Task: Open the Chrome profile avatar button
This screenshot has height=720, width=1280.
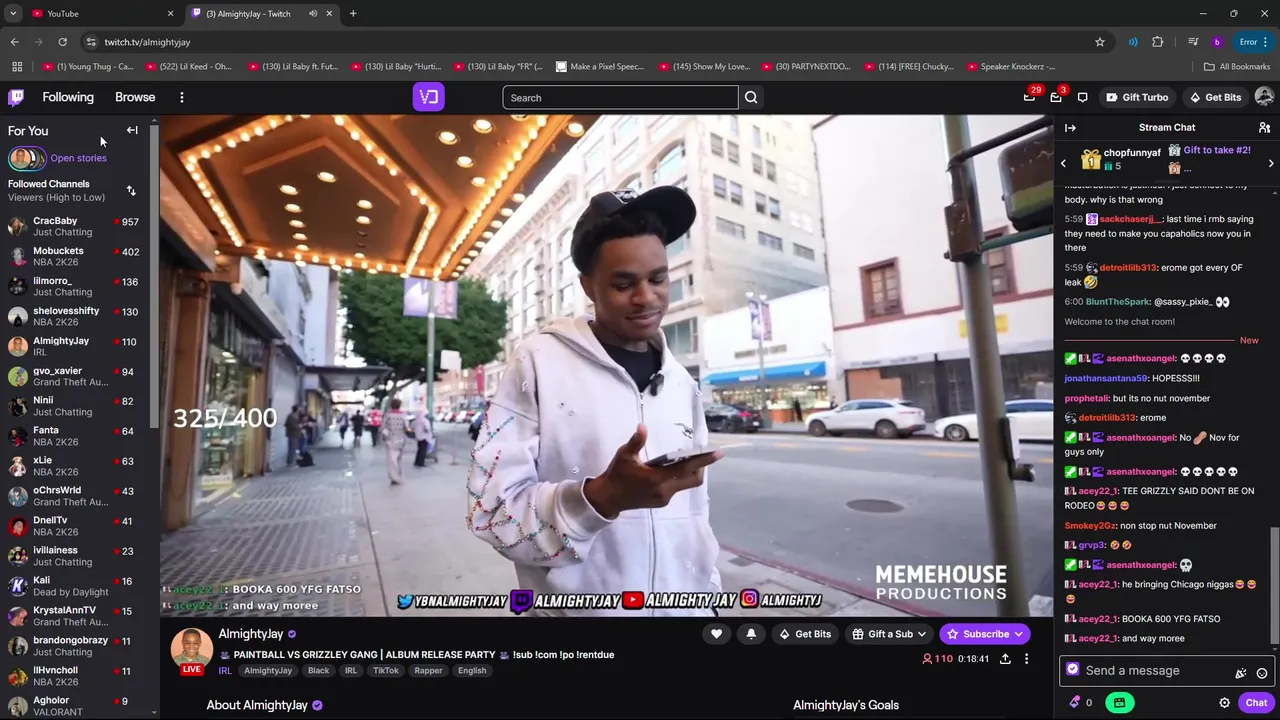Action: pyautogui.click(x=1217, y=42)
